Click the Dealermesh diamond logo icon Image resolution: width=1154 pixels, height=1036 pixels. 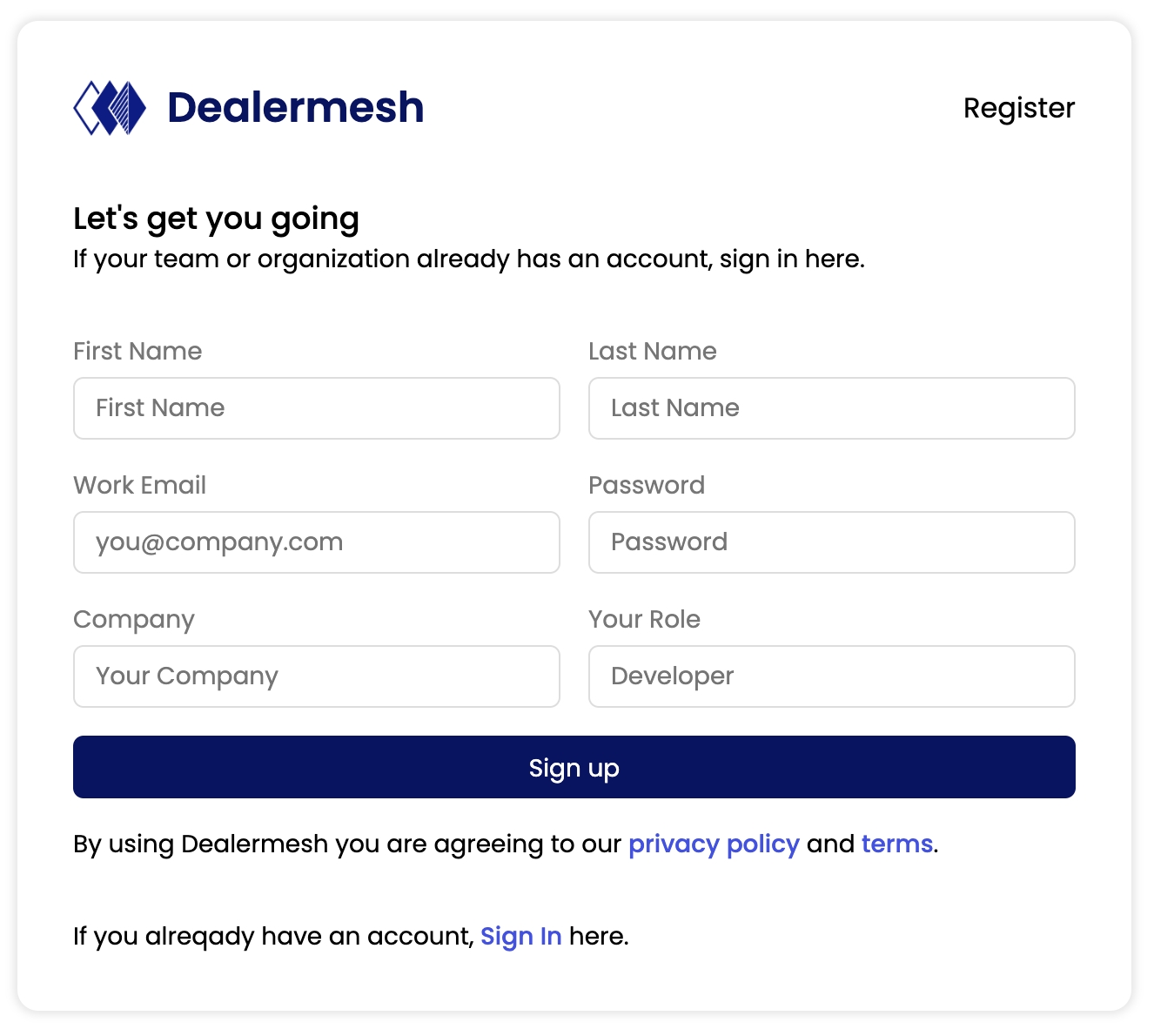[x=110, y=108]
